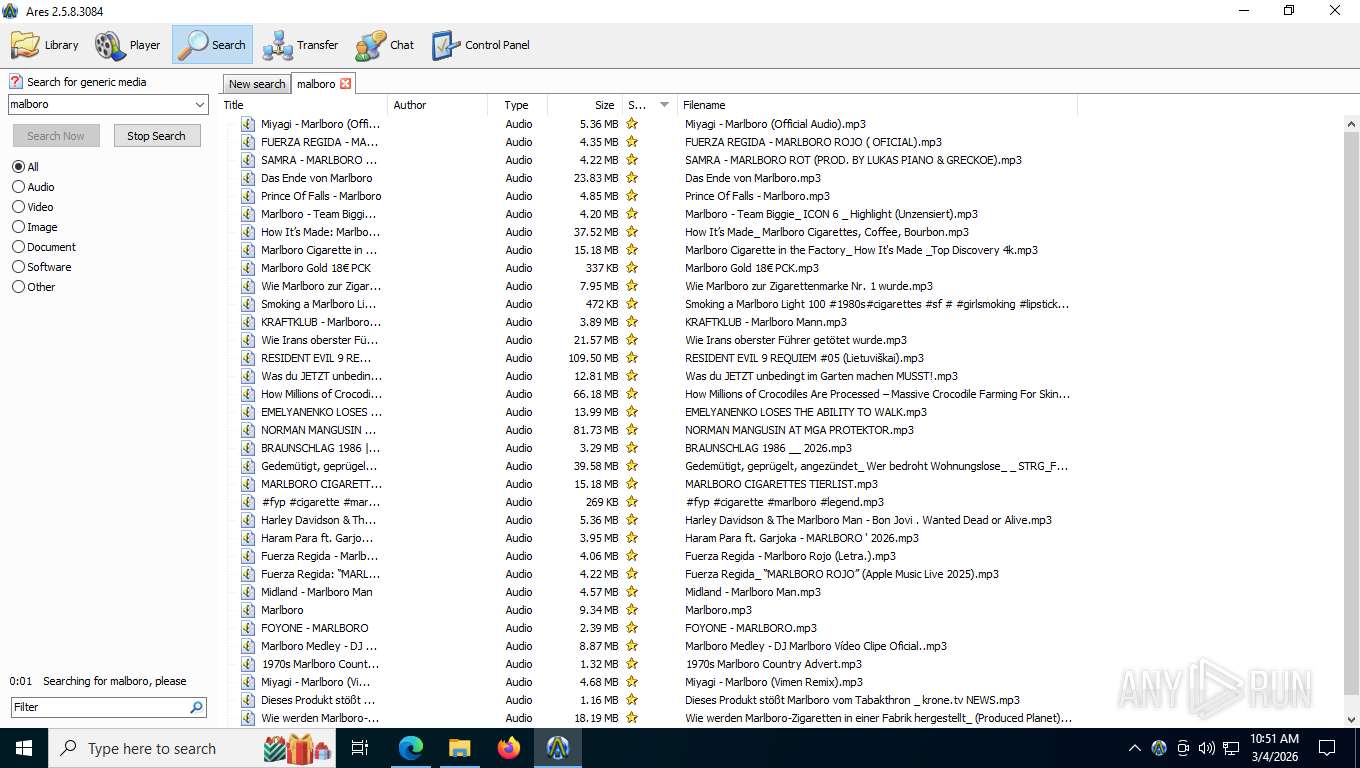This screenshot has width=1360, height=768.
Task: Switch to the New search tab
Action: point(257,84)
